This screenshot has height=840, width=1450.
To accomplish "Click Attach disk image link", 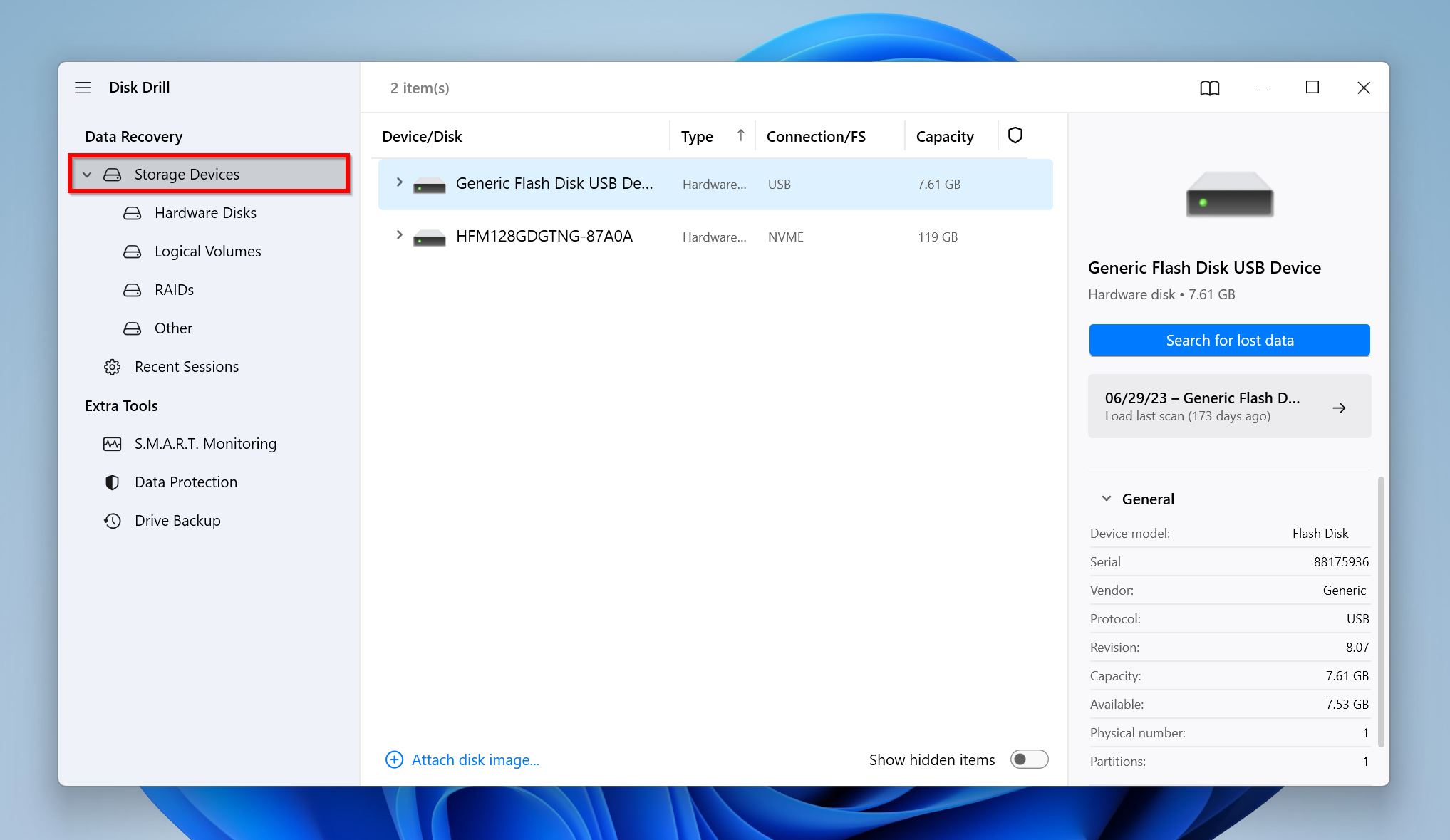I will [x=475, y=759].
